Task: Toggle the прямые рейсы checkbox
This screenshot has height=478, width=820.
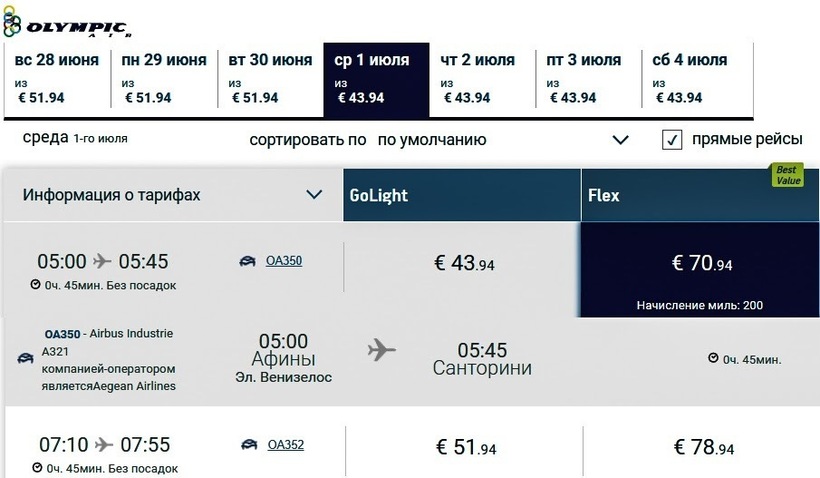Action: [x=672, y=140]
